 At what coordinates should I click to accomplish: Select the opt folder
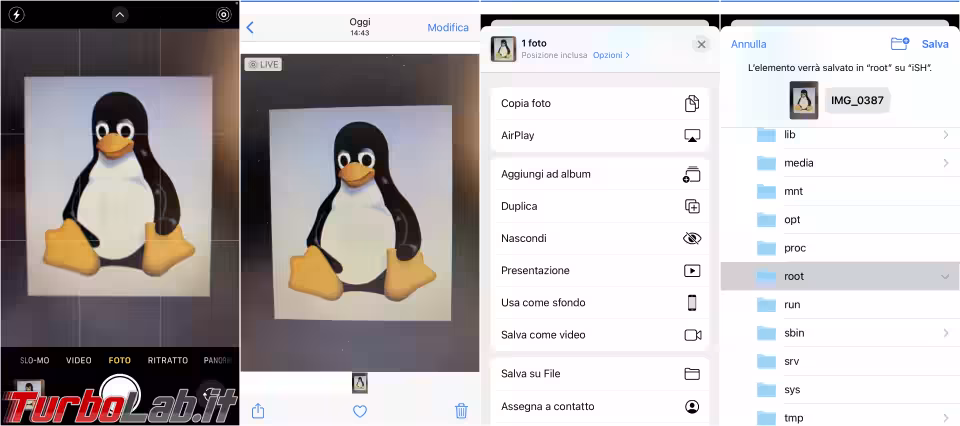coord(840,220)
